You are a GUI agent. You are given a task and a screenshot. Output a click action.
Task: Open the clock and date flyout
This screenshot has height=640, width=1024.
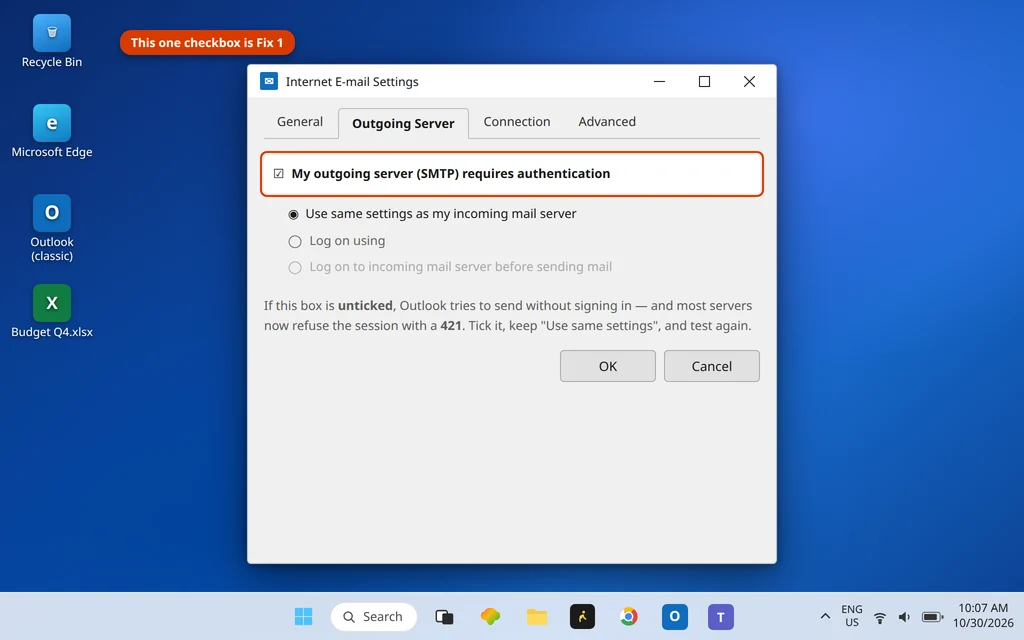(x=983, y=616)
